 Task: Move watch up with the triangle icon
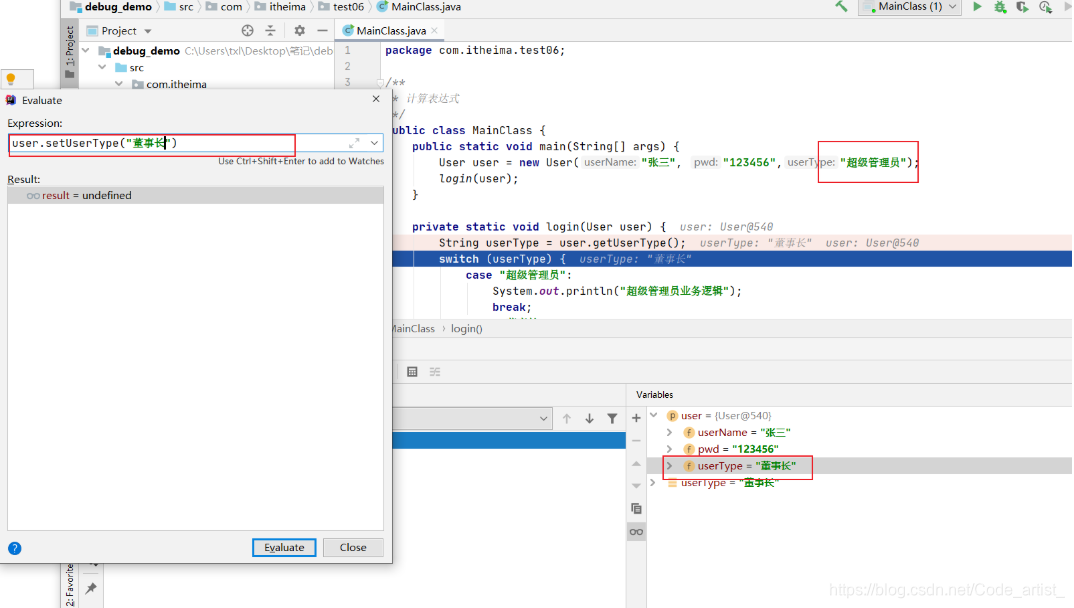pyautogui.click(x=636, y=464)
